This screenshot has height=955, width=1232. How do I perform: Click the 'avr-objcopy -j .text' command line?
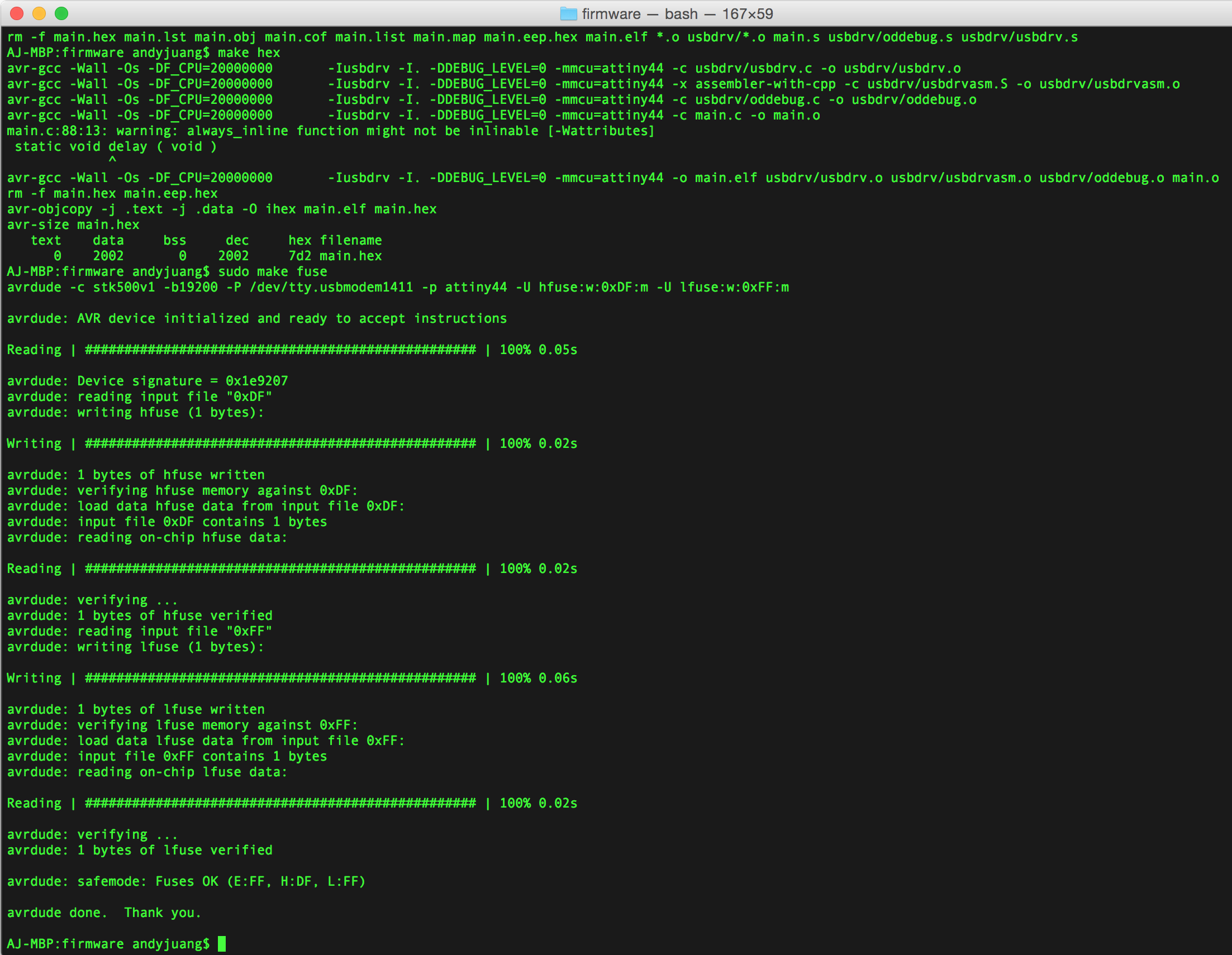[222, 208]
